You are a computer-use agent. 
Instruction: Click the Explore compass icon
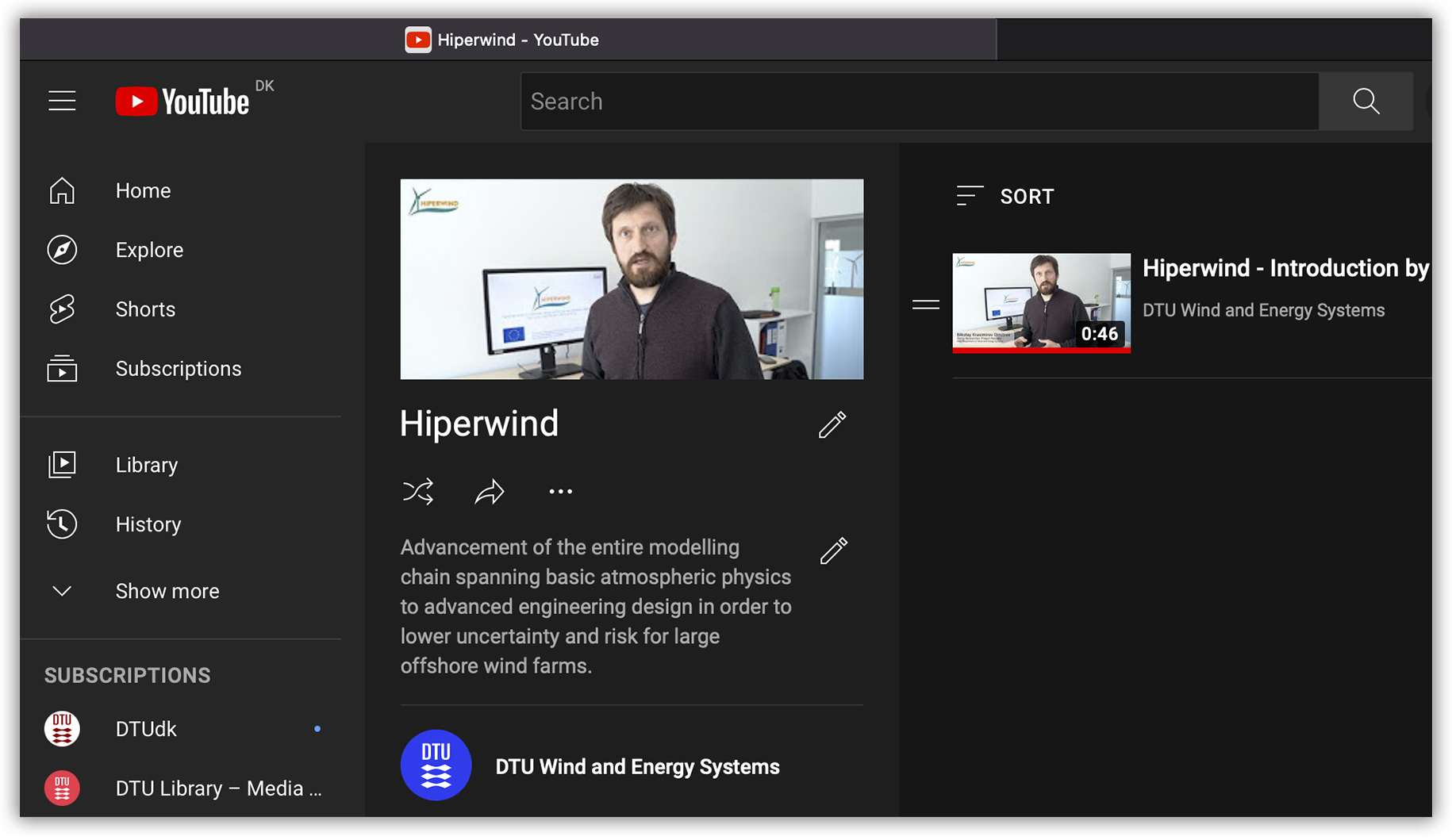[62, 250]
